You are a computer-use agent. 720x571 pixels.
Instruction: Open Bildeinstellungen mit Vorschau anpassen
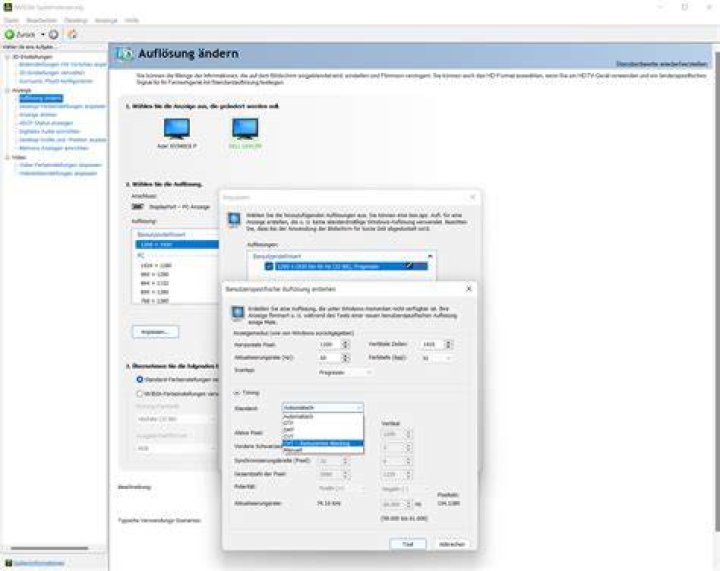pos(62,65)
